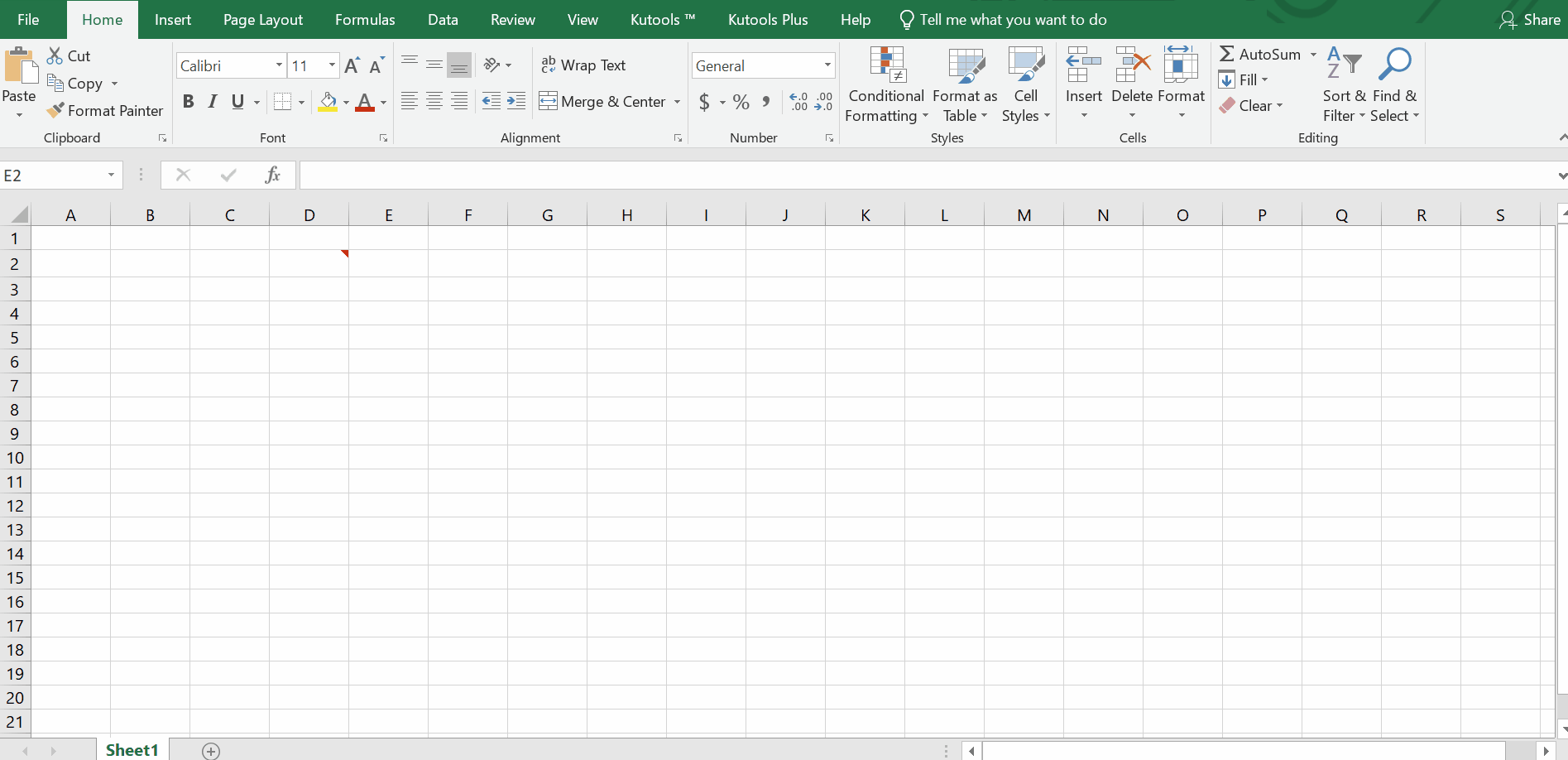Open the Calibri font name dropdown
The height and width of the screenshot is (760, 1568).
[x=279, y=65]
